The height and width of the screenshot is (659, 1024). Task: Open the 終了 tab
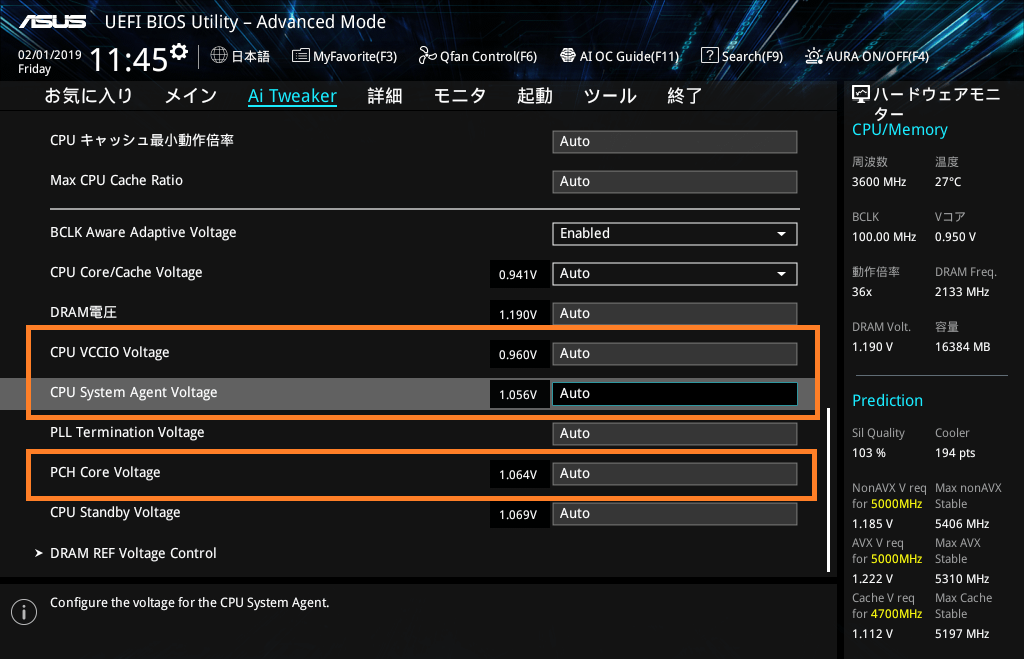tap(684, 96)
